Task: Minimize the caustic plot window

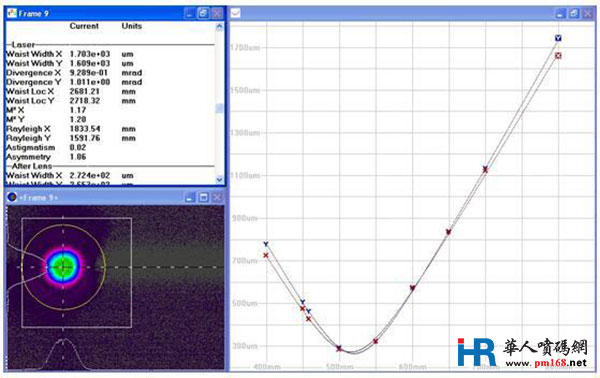Action: (560, 14)
